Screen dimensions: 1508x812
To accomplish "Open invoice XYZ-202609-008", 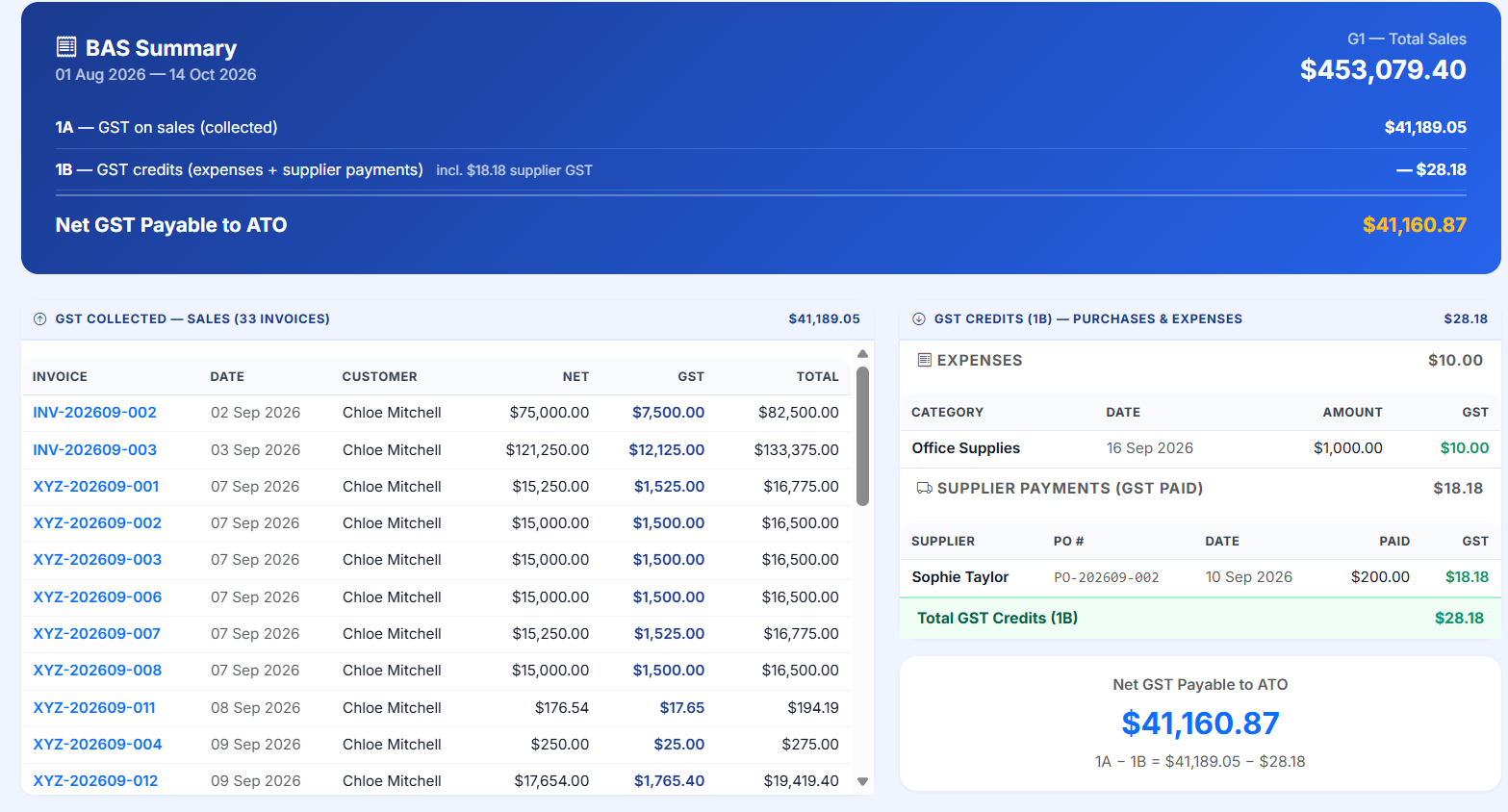I will click(97, 671).
